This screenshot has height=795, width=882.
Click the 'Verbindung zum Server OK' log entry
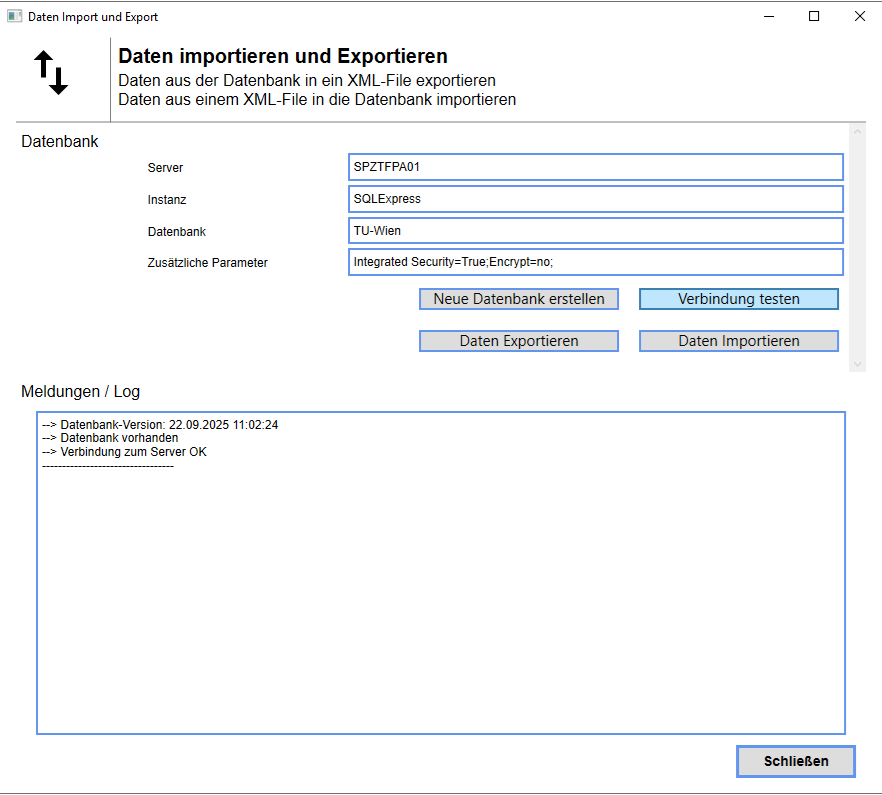[x=125, y=452]
